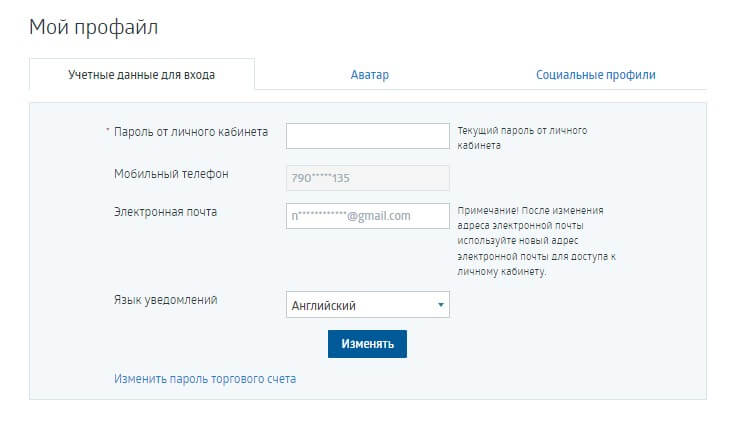Image resolution: width=737 pixels, height=441 pixels.
Task: Switch to the Аватар tab
Action: 369,75
